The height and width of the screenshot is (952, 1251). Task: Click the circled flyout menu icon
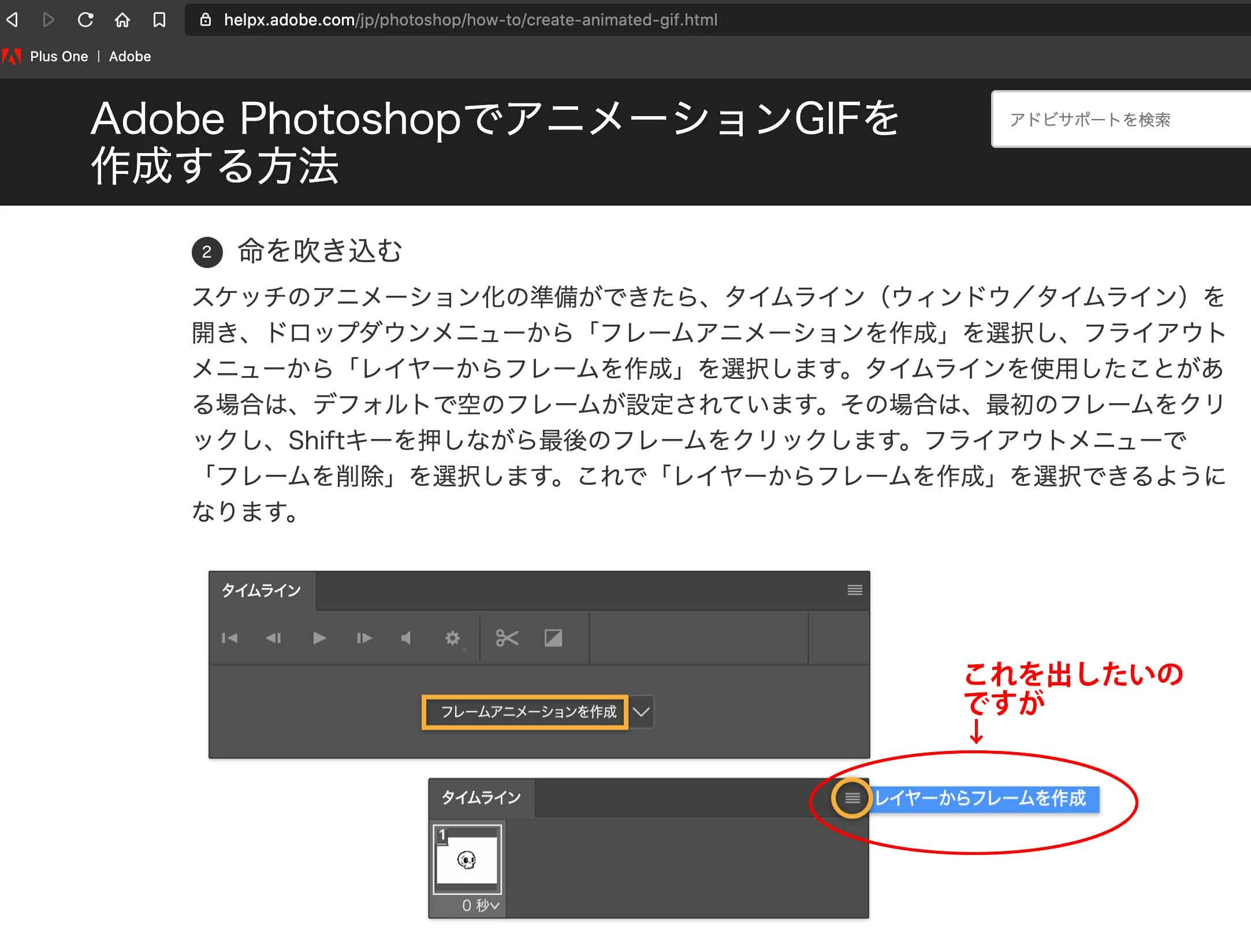click(852, 798)
